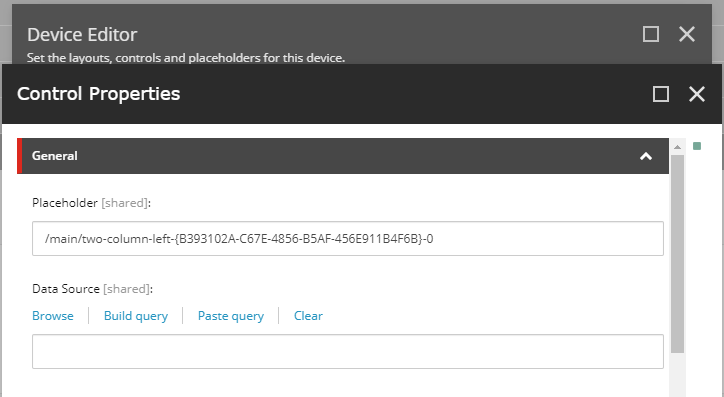Focus the Placeholder text field

click(348, 239)
